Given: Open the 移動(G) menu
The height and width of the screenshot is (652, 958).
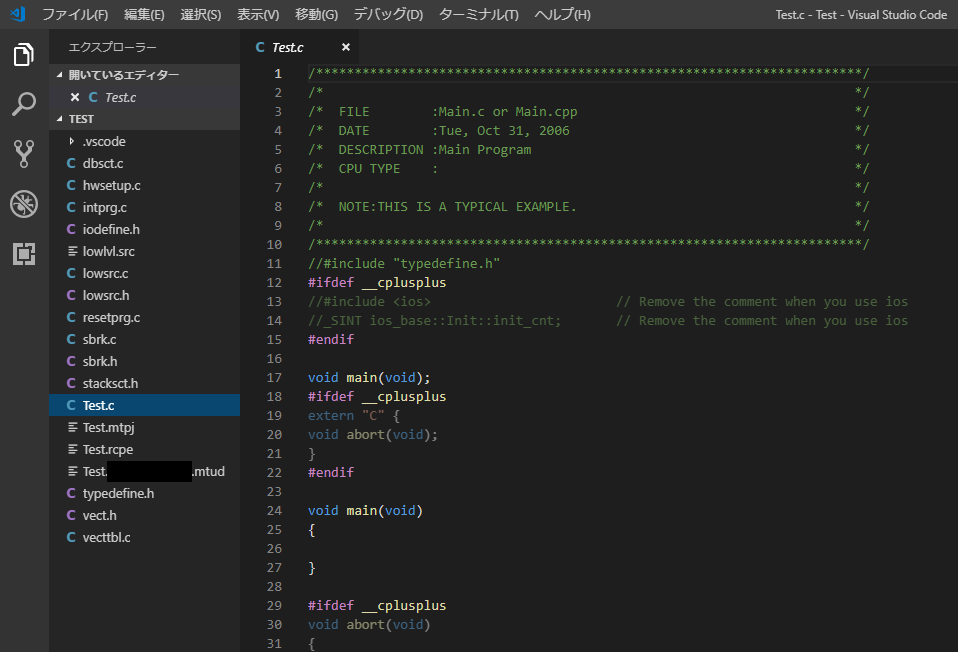Looking at the screenshot, I should [x=316, y=15].
